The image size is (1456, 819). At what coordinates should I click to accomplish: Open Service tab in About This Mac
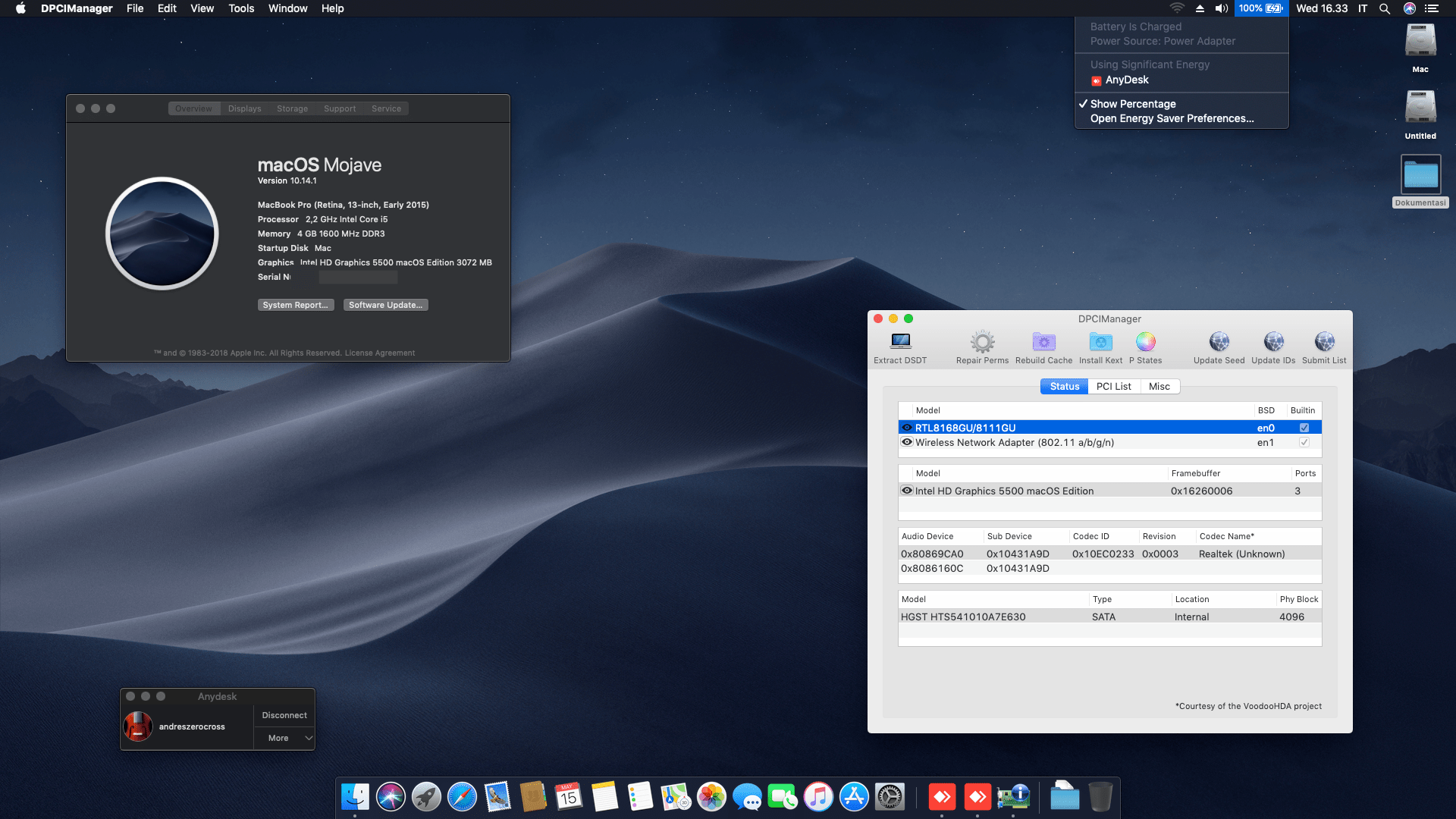coord(386,108)
